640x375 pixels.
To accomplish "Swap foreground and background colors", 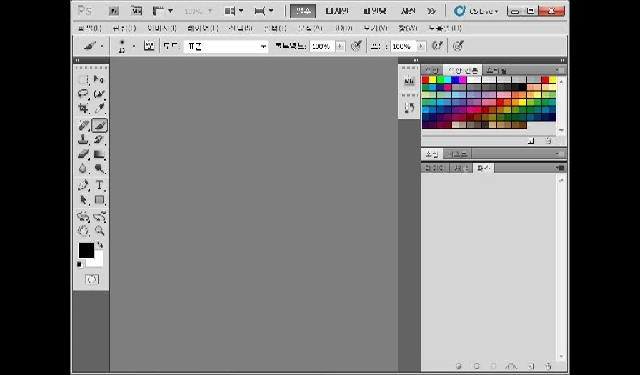I will 100,245.
